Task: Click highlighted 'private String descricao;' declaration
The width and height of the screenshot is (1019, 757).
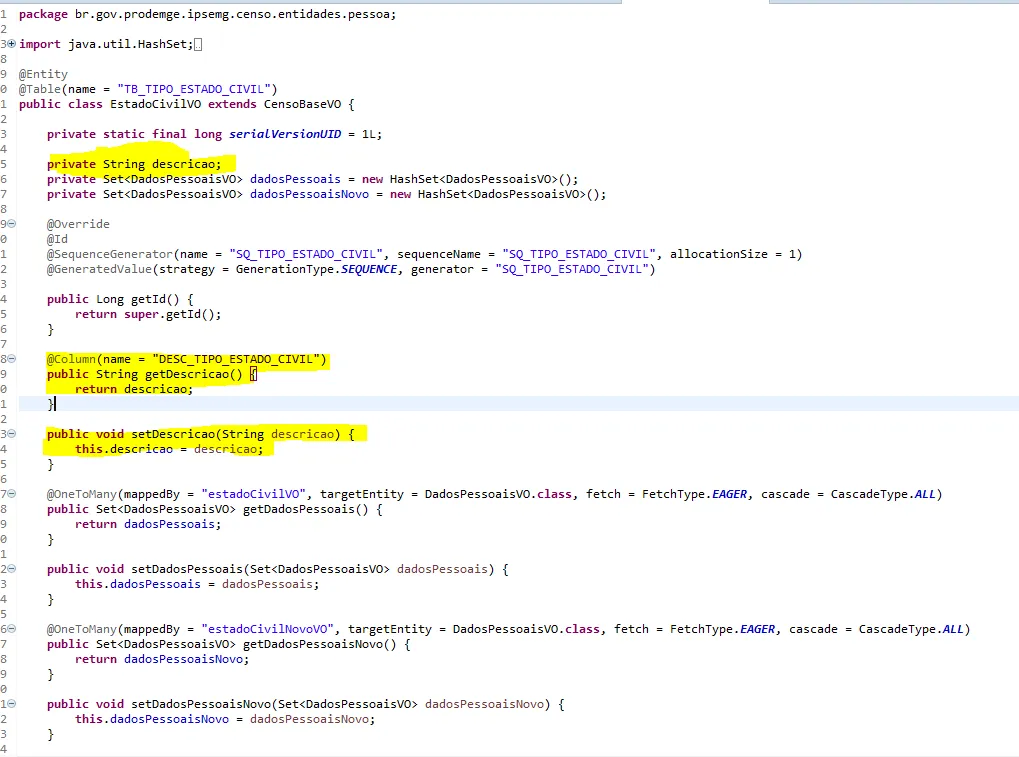Action: (x=134, y=164)
